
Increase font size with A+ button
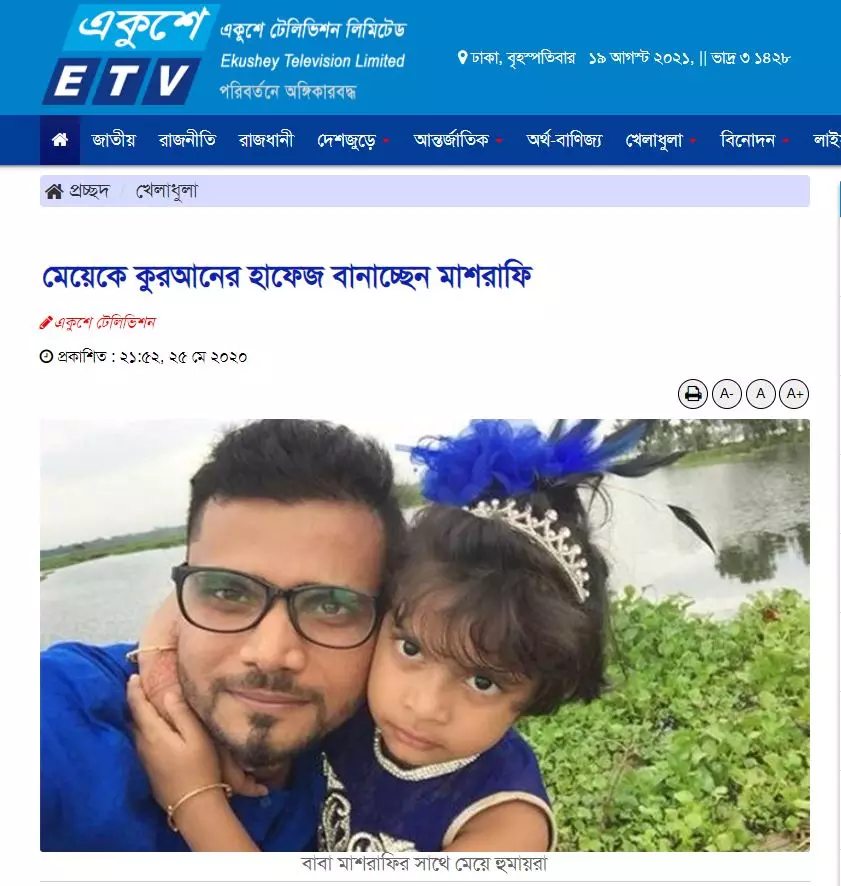[794, 393]
